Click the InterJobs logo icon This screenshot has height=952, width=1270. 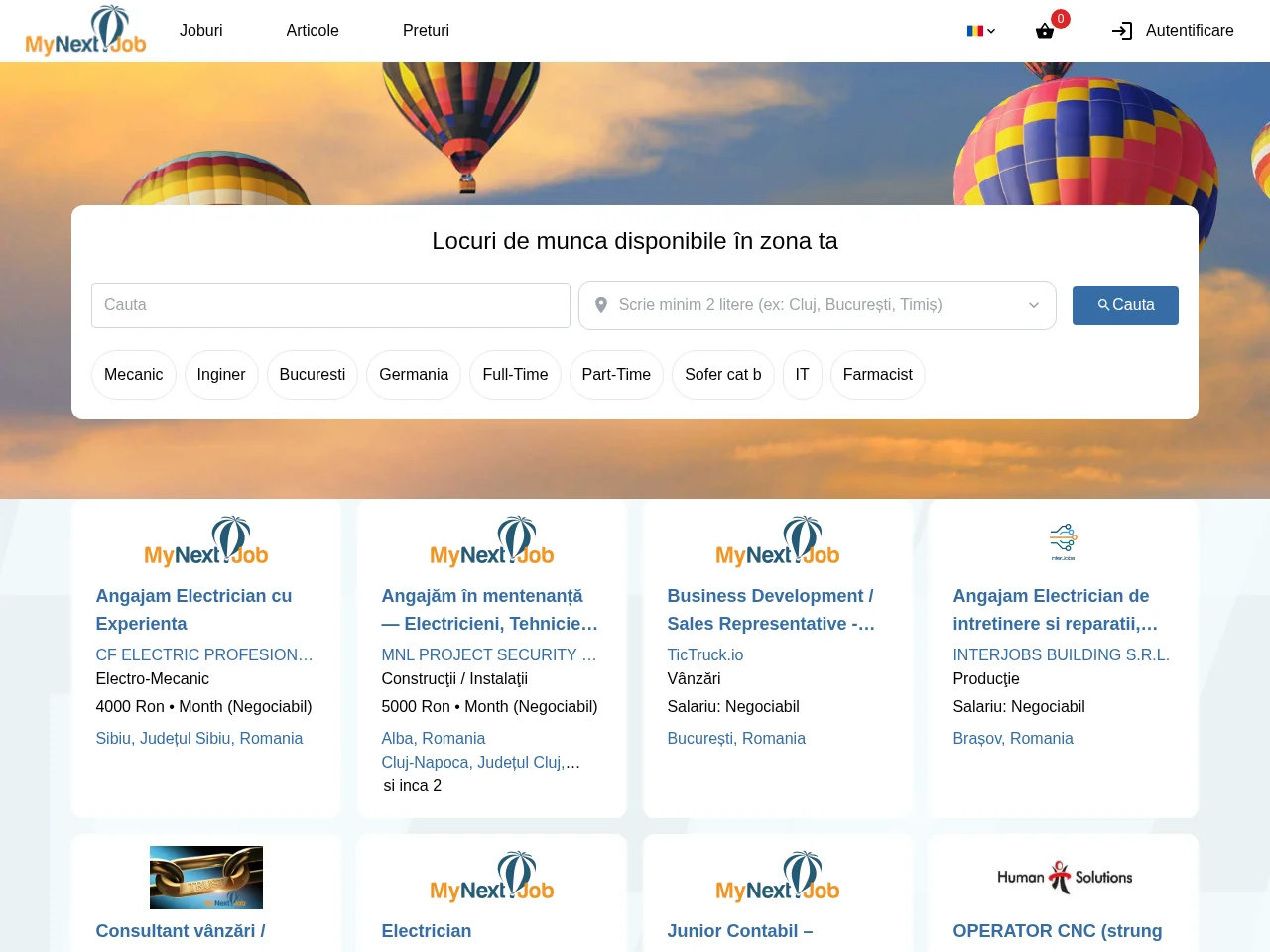click(x=1064, y=542)
